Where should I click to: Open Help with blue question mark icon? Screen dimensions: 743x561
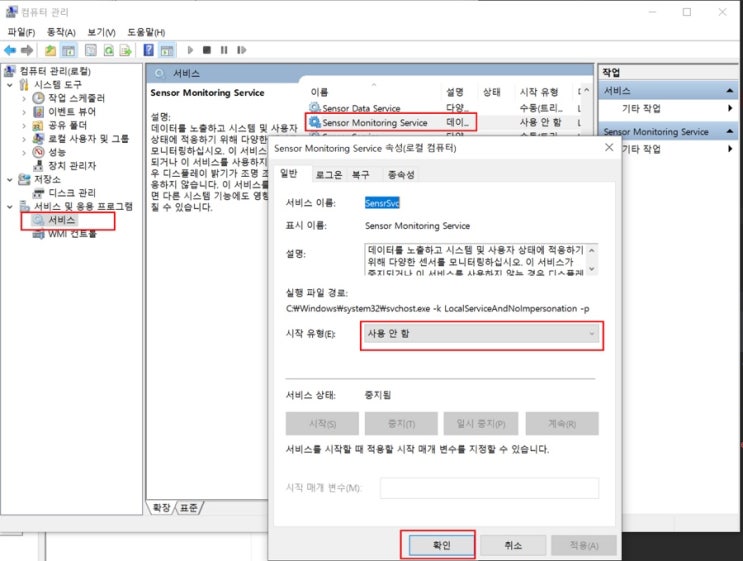click(148, 50)
